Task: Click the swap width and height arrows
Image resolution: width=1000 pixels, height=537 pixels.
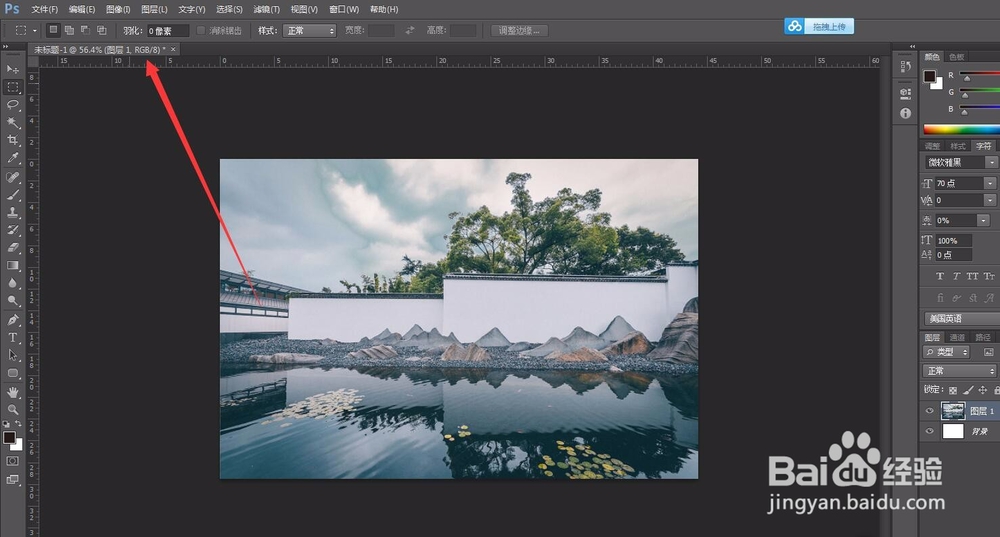Action: 410,30
